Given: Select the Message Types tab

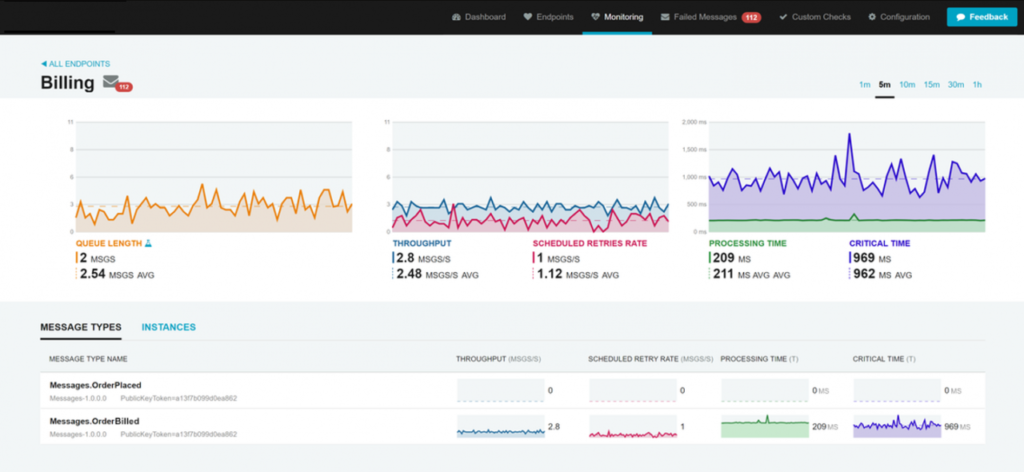Looking at the screenshot, I should pos(81,327).
